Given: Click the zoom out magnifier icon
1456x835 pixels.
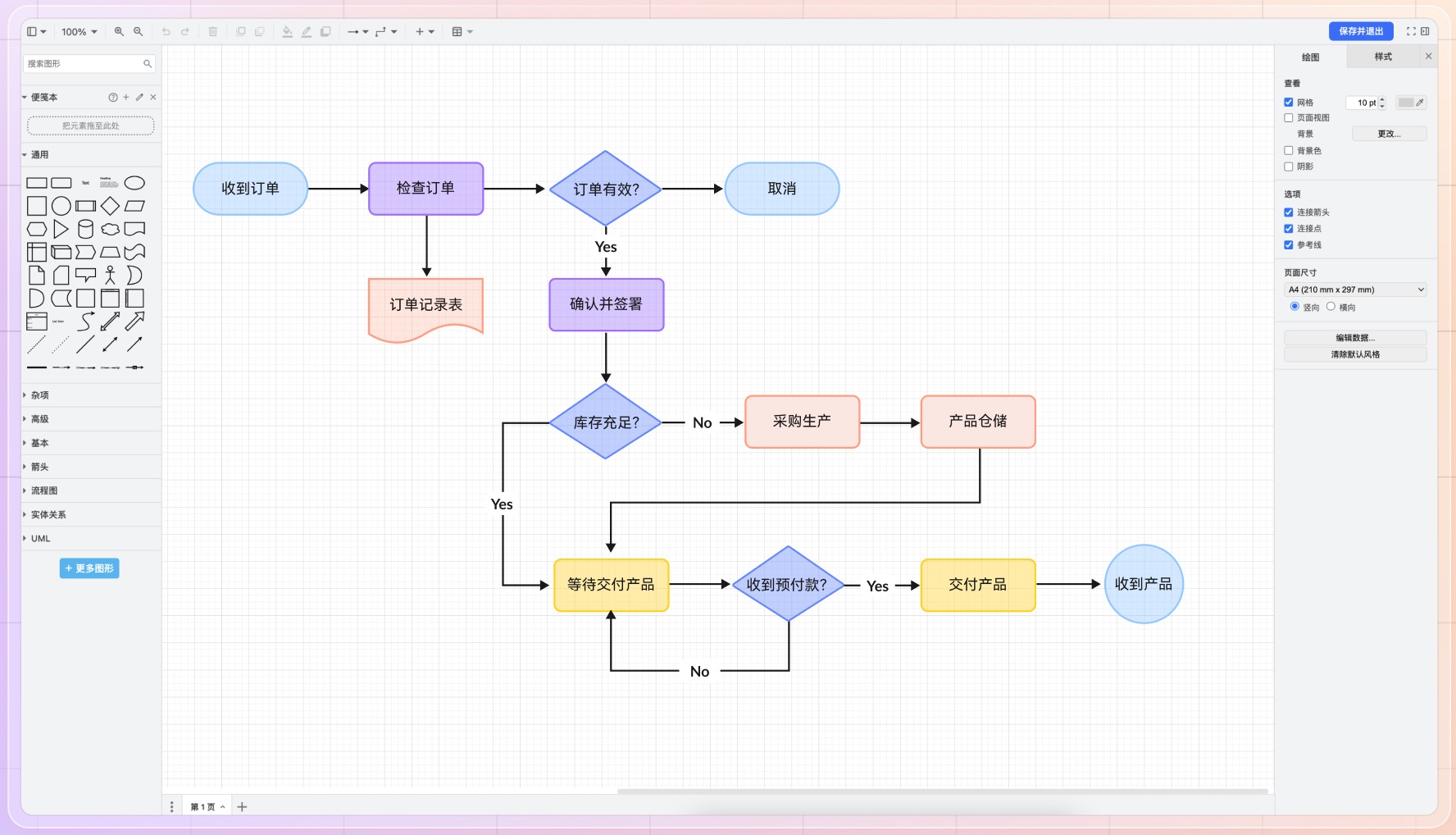Looking at the screenshot, I should (x=139, y=32).
